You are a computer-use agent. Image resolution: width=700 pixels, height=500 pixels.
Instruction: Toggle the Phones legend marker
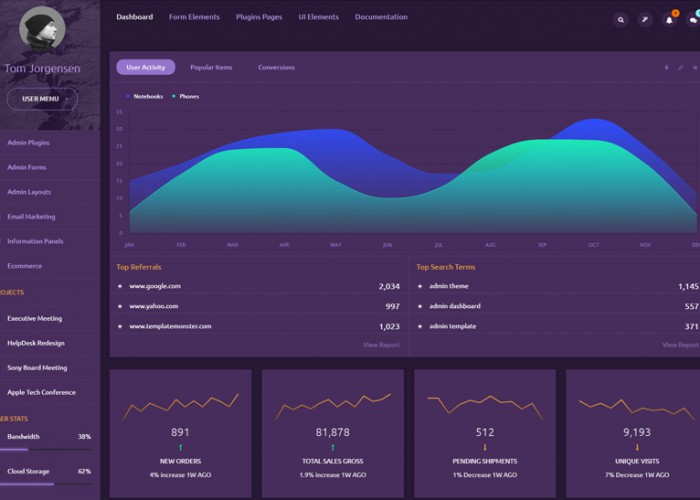174,96
